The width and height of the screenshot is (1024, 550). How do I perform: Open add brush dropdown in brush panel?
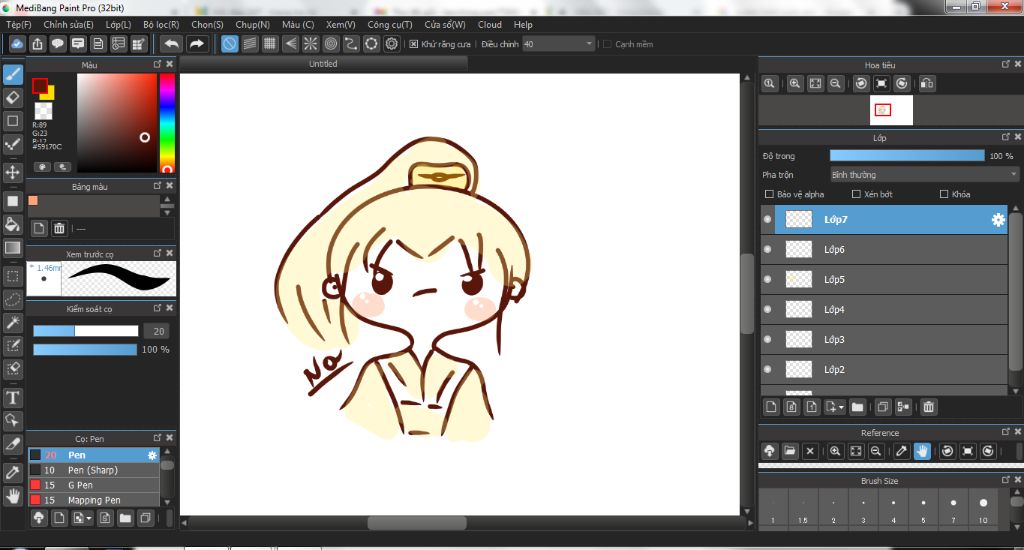point(89,518)
